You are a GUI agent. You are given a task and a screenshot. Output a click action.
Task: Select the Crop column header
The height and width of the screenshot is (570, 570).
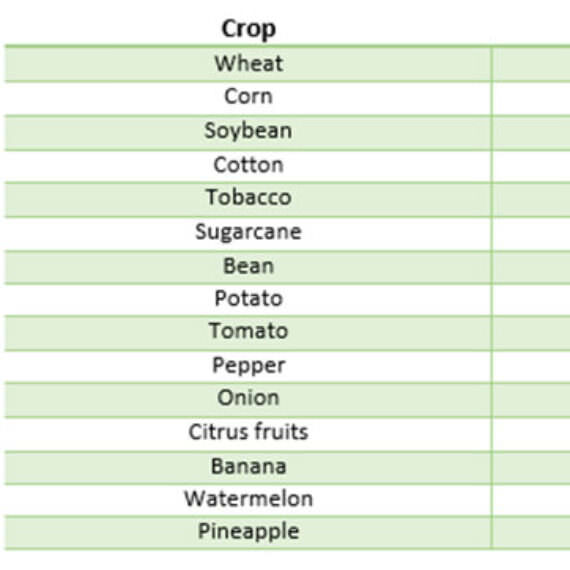pyautogui.click(x=248, y=28)
